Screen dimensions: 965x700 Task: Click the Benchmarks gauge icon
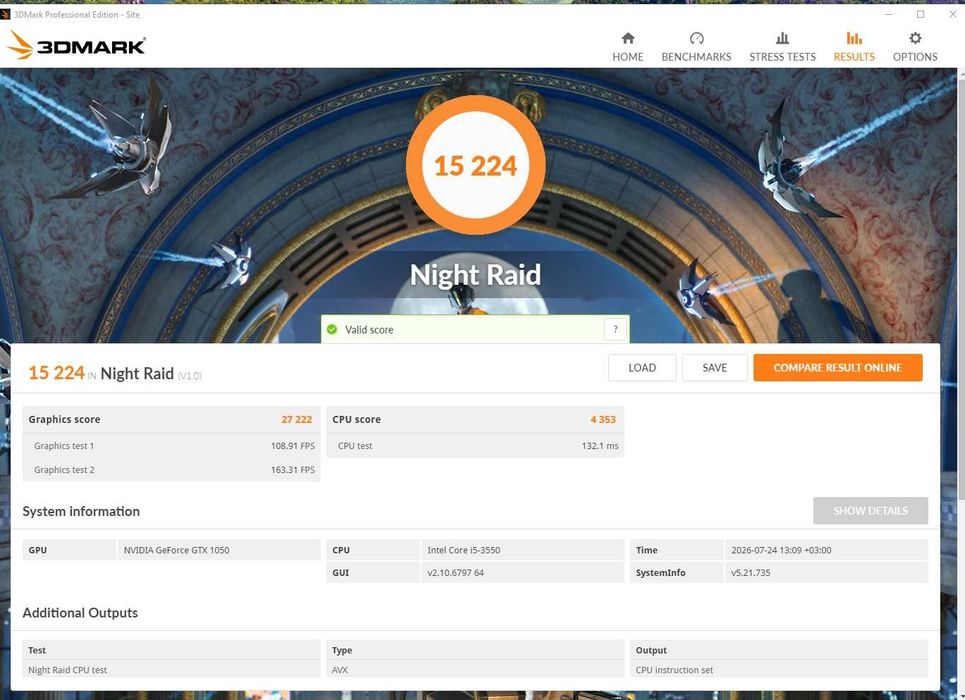696,38
